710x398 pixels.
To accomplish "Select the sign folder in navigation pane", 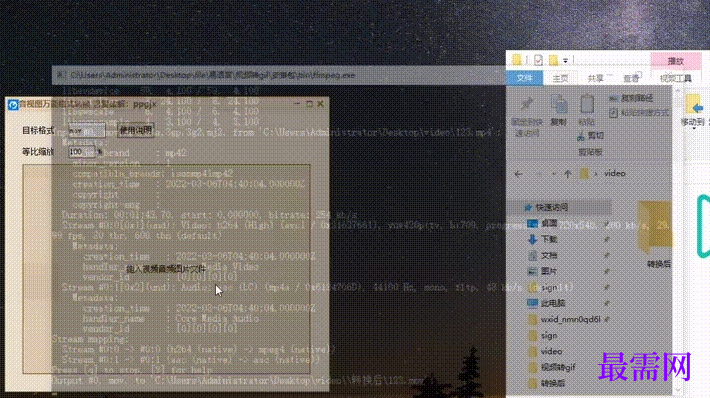I will tap(549, 336).
